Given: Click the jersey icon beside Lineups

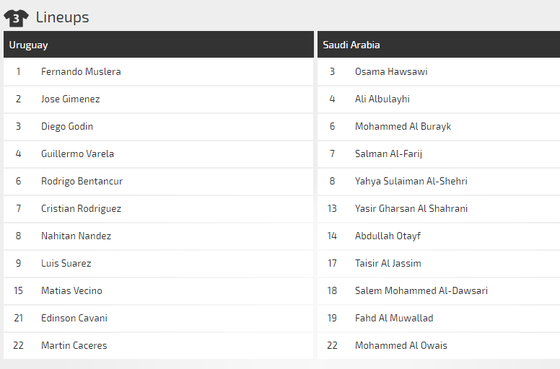Looking at the screenshot, I should click(16, 18).
